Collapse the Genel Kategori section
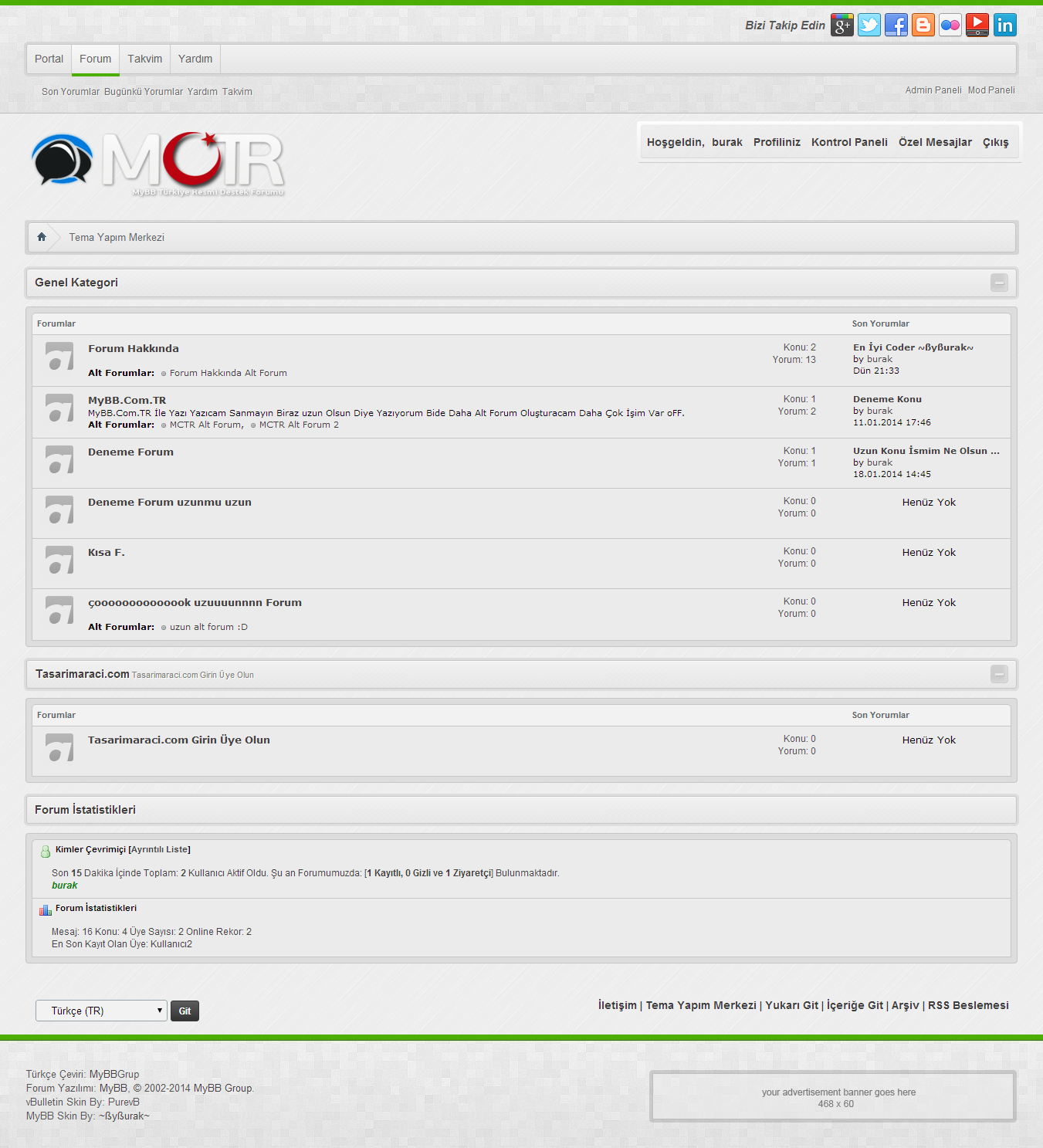Viewport: 1043px width, 1148px height. [999, 283]
